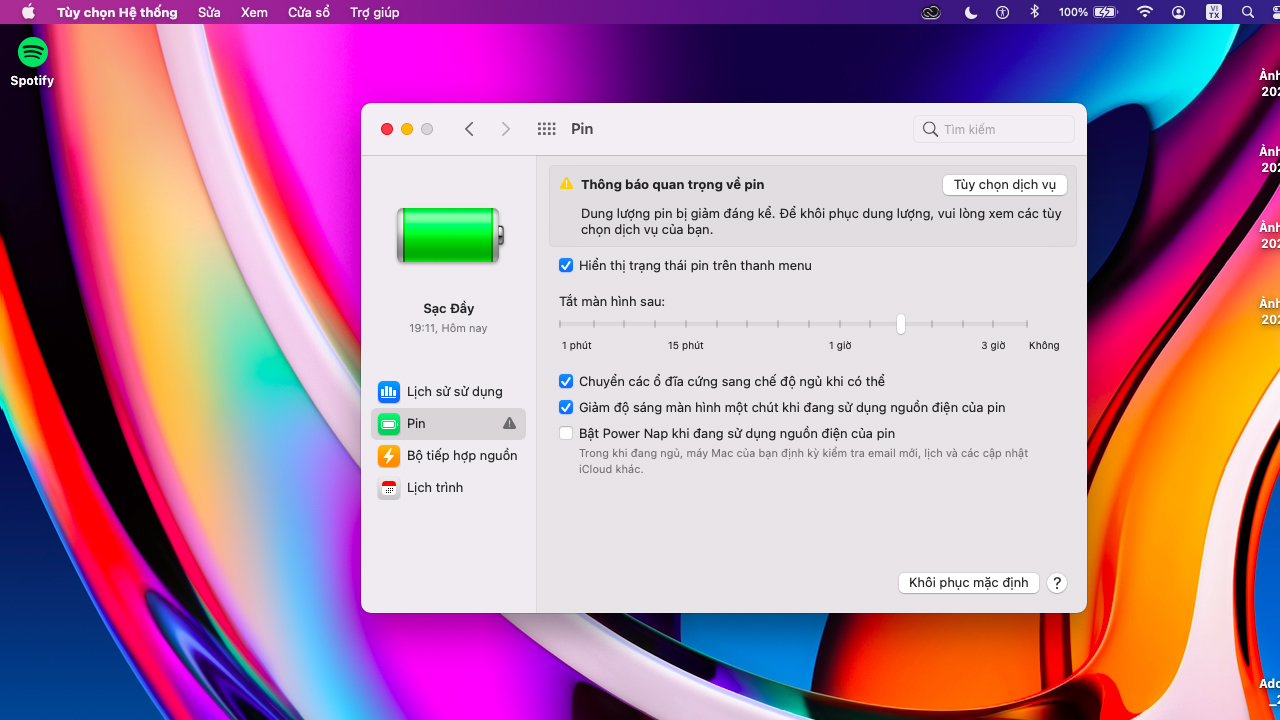This screenshot has width=1280, height=720.
Task: Open the battery status in menu bar
Action: click(x=1105, y=12)
